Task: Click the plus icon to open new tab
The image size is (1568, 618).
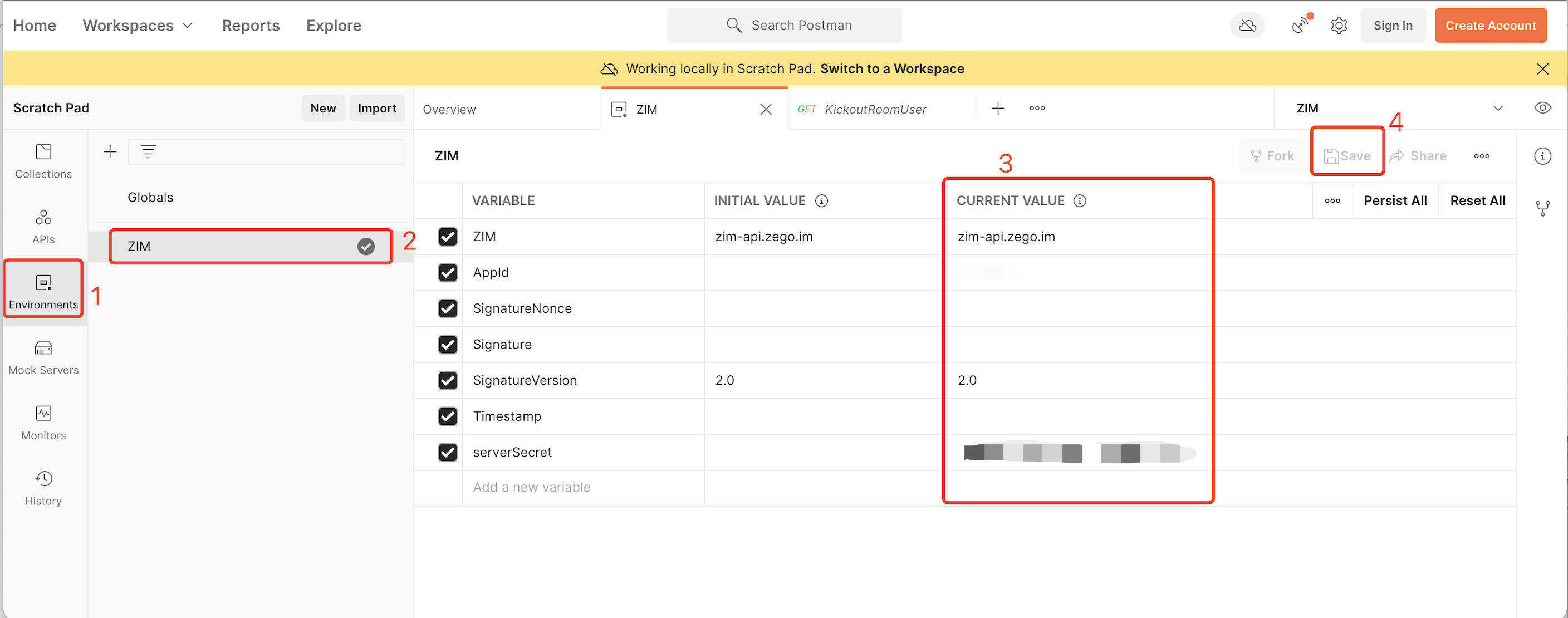Action: [x=998, y=109]
